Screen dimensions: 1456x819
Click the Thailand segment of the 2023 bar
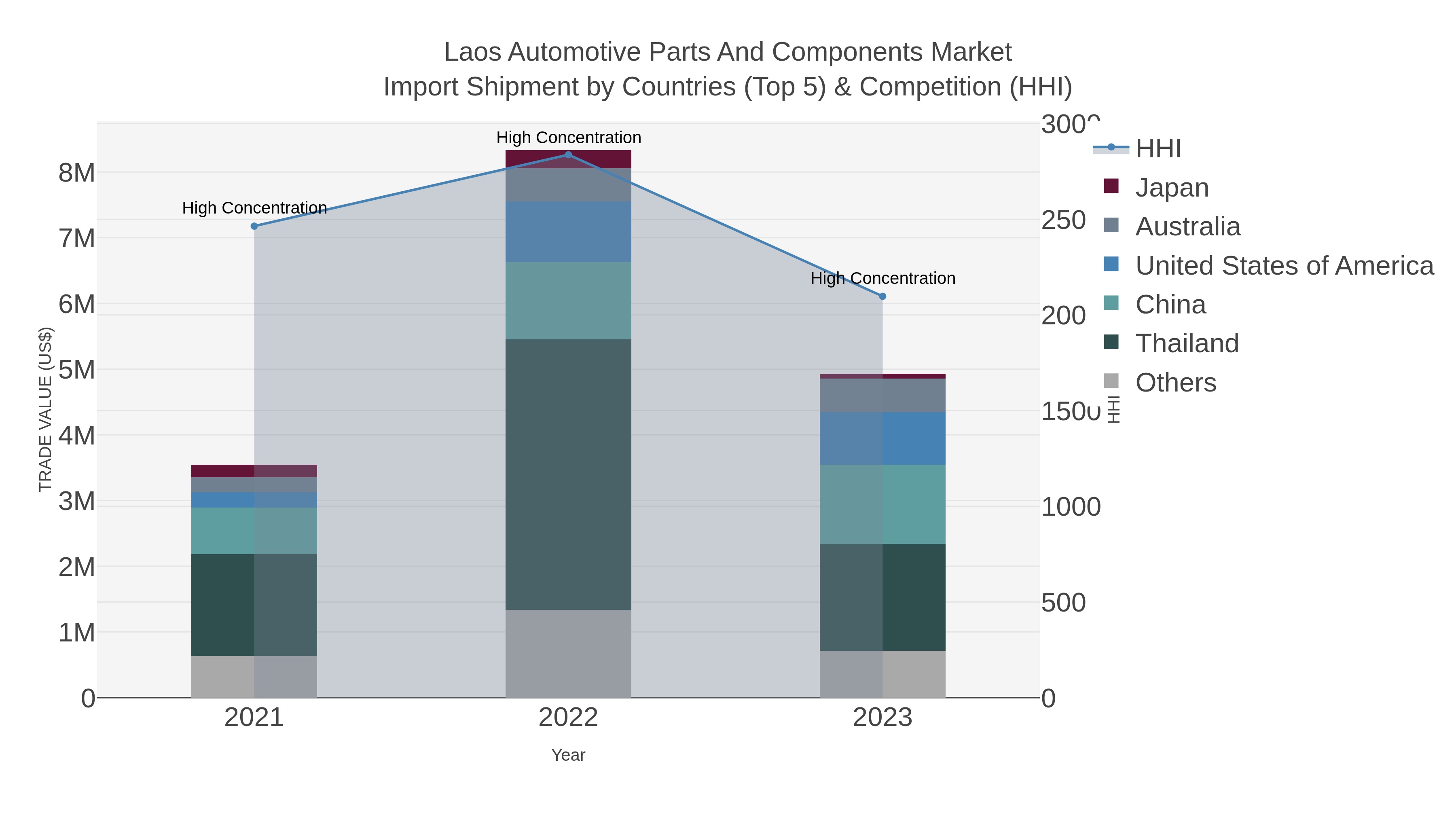point(882,597)
